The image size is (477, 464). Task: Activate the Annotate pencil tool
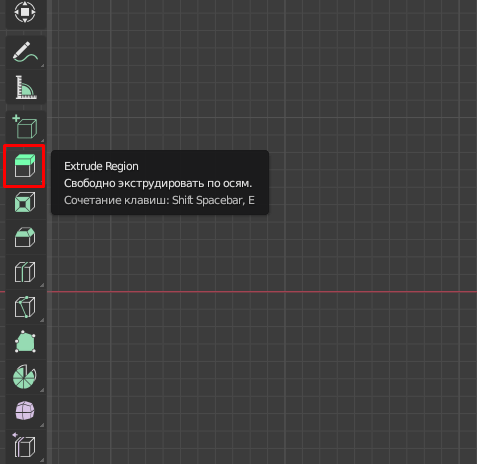pyautogui.click(x=25, y=52)
